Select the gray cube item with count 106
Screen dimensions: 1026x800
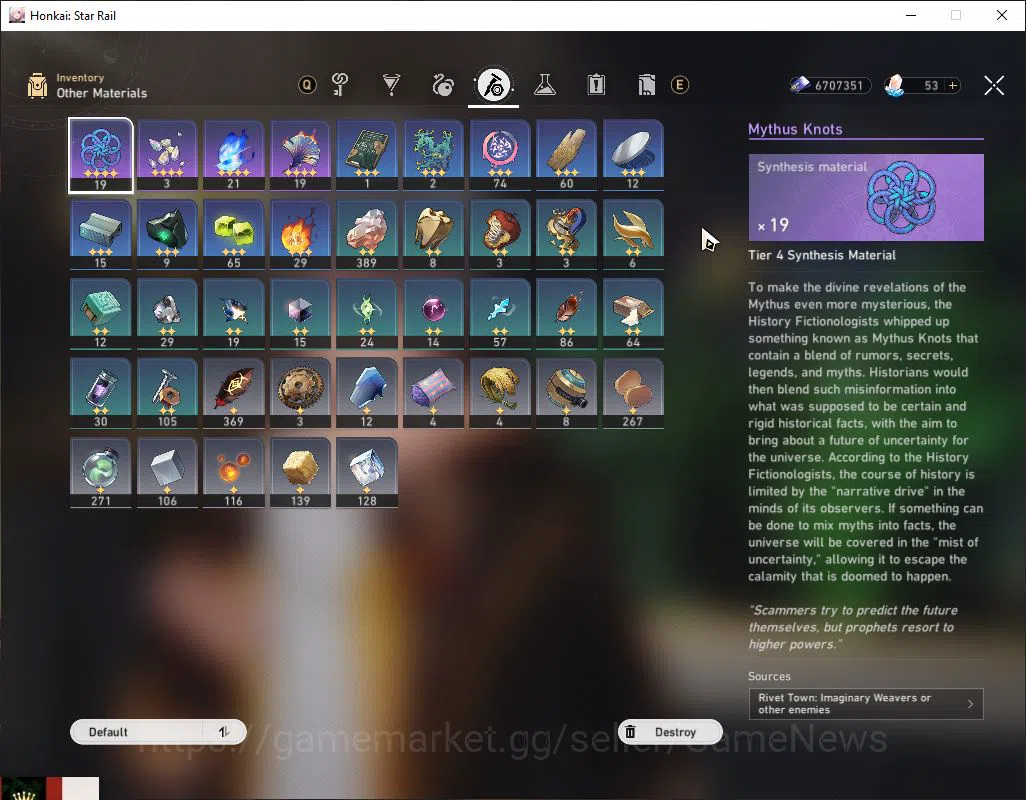(x=167, y=472)
